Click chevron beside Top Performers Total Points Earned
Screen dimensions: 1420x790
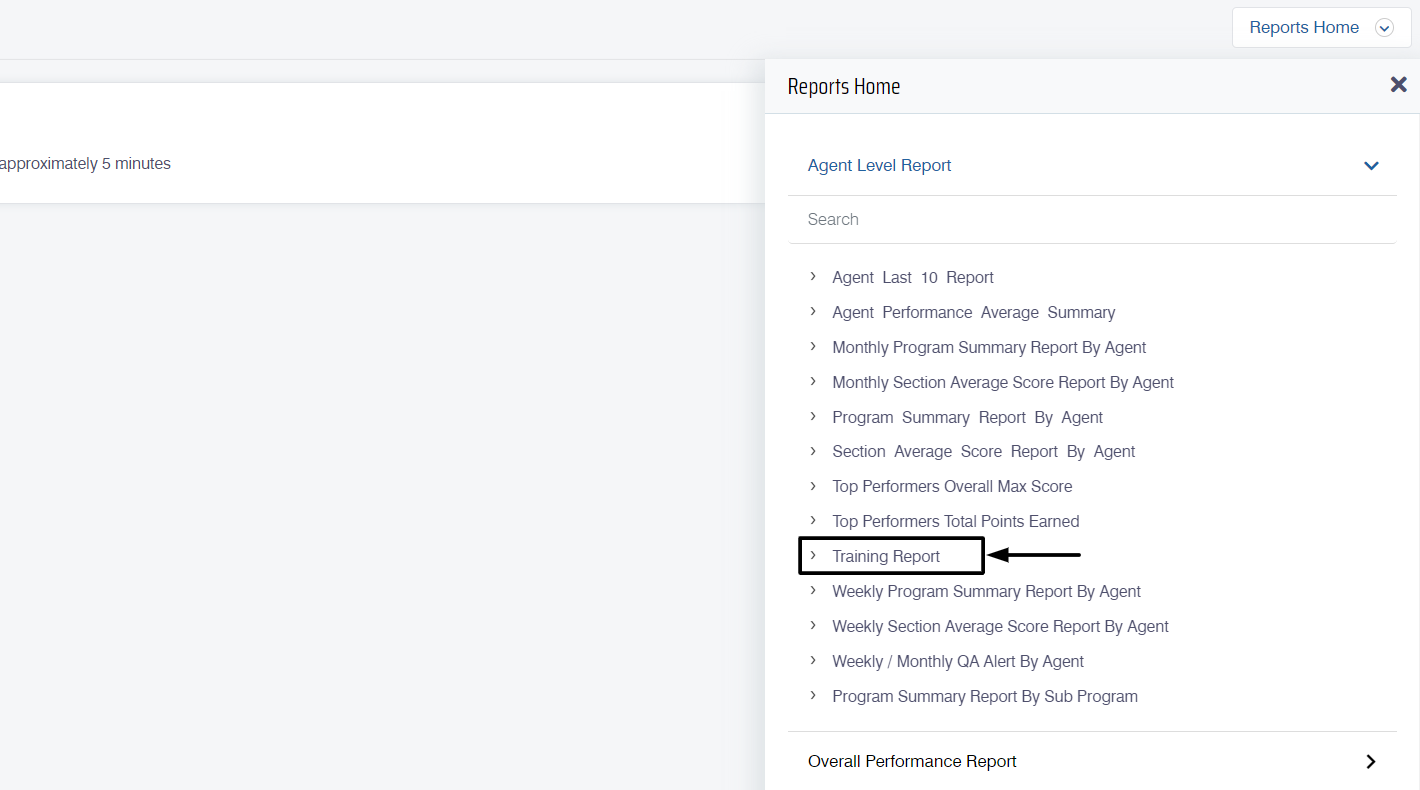click(x=813, y=520)
